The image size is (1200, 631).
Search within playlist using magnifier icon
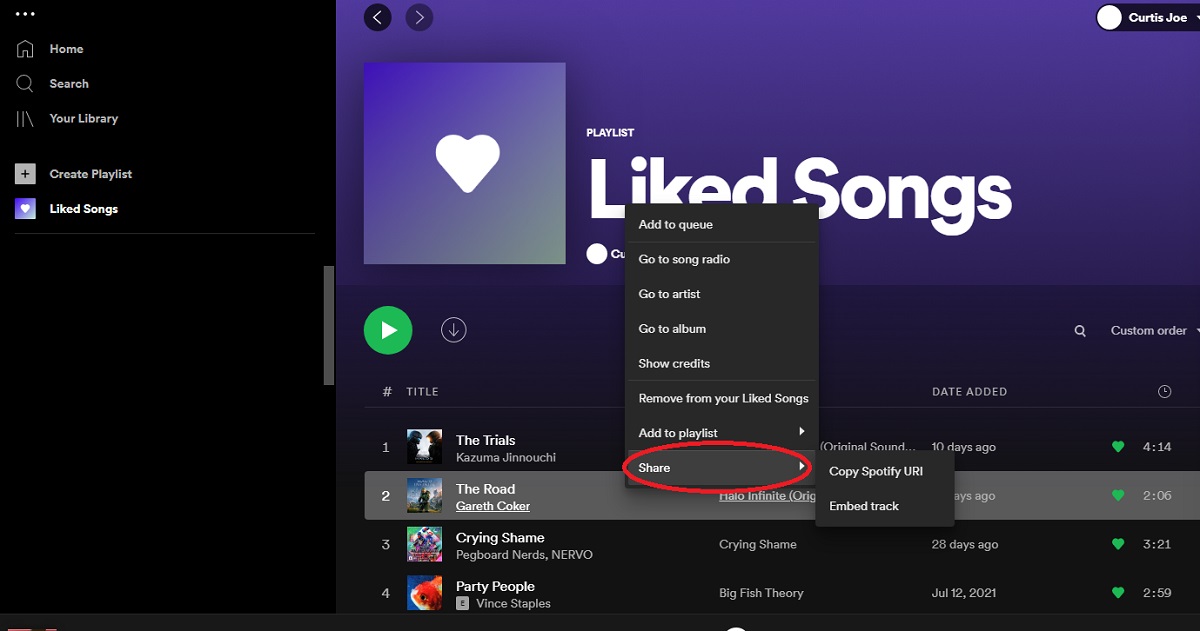click(1080, 331)
